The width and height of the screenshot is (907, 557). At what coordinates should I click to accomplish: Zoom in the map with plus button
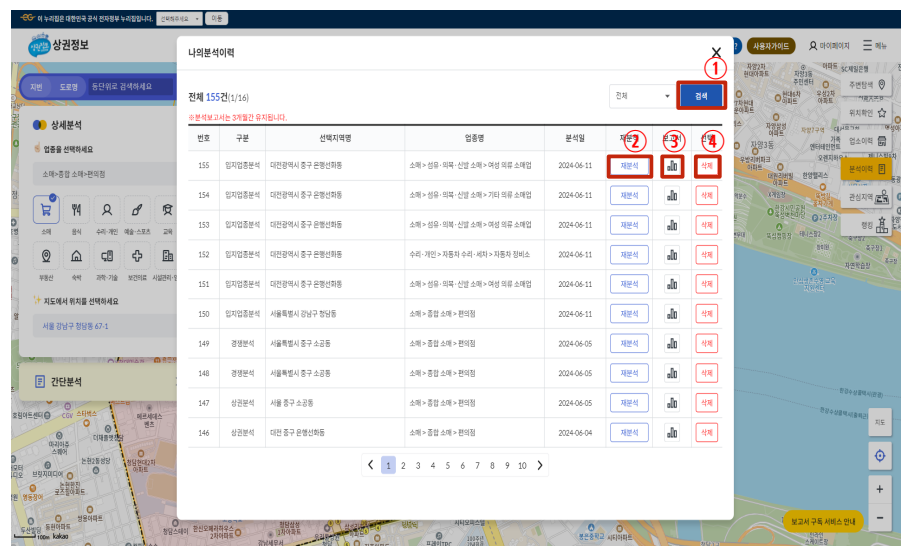[x=880, y=489]
